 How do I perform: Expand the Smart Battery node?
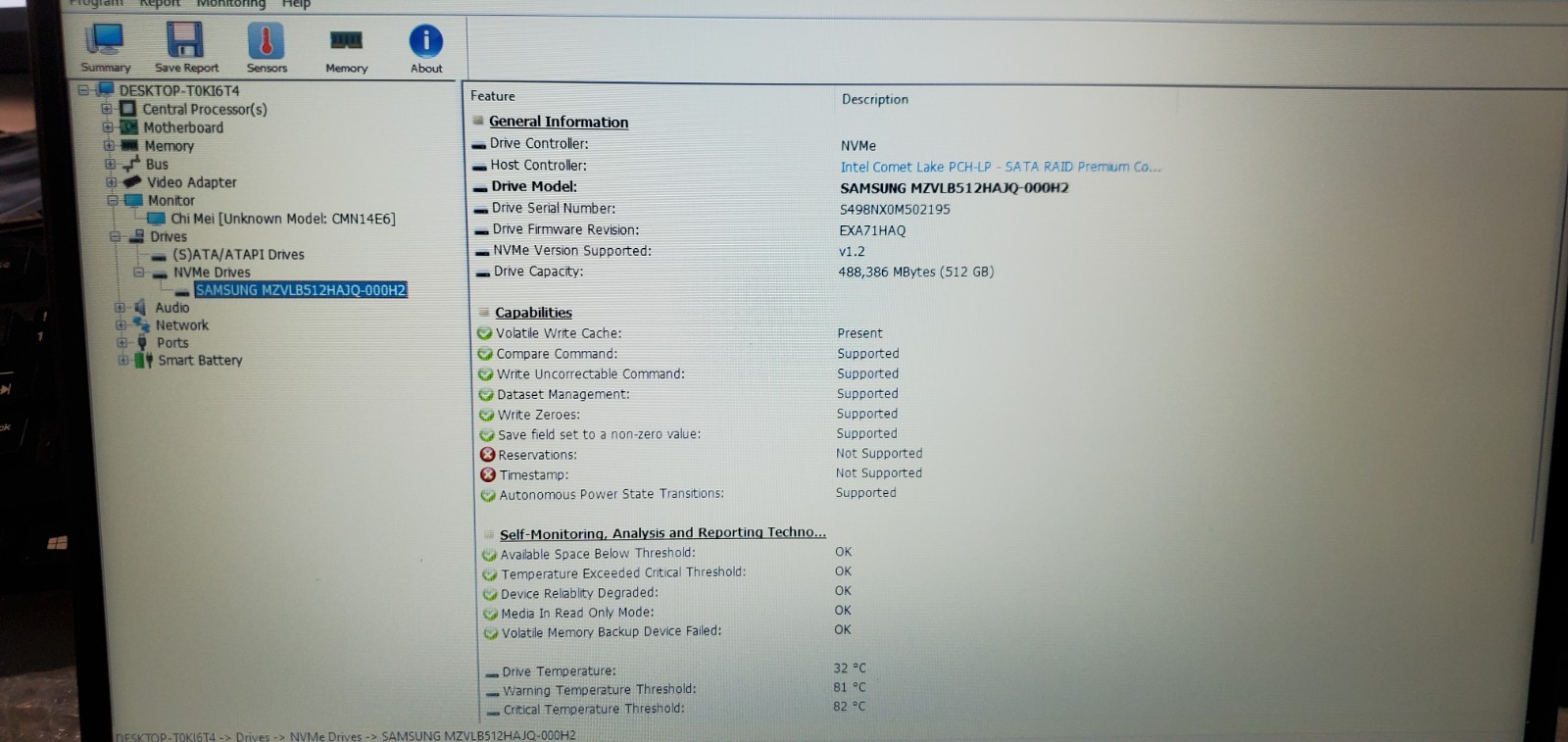[x=123, y=360]
